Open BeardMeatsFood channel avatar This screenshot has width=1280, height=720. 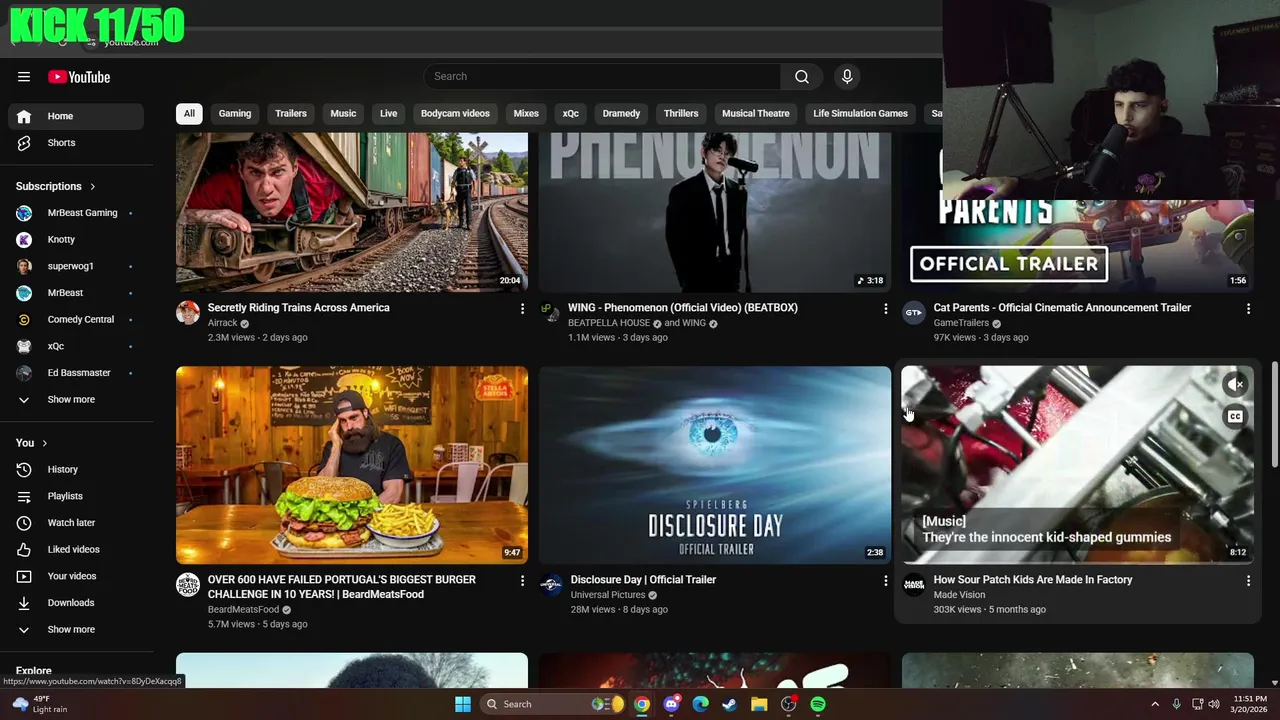click(188, 585)
